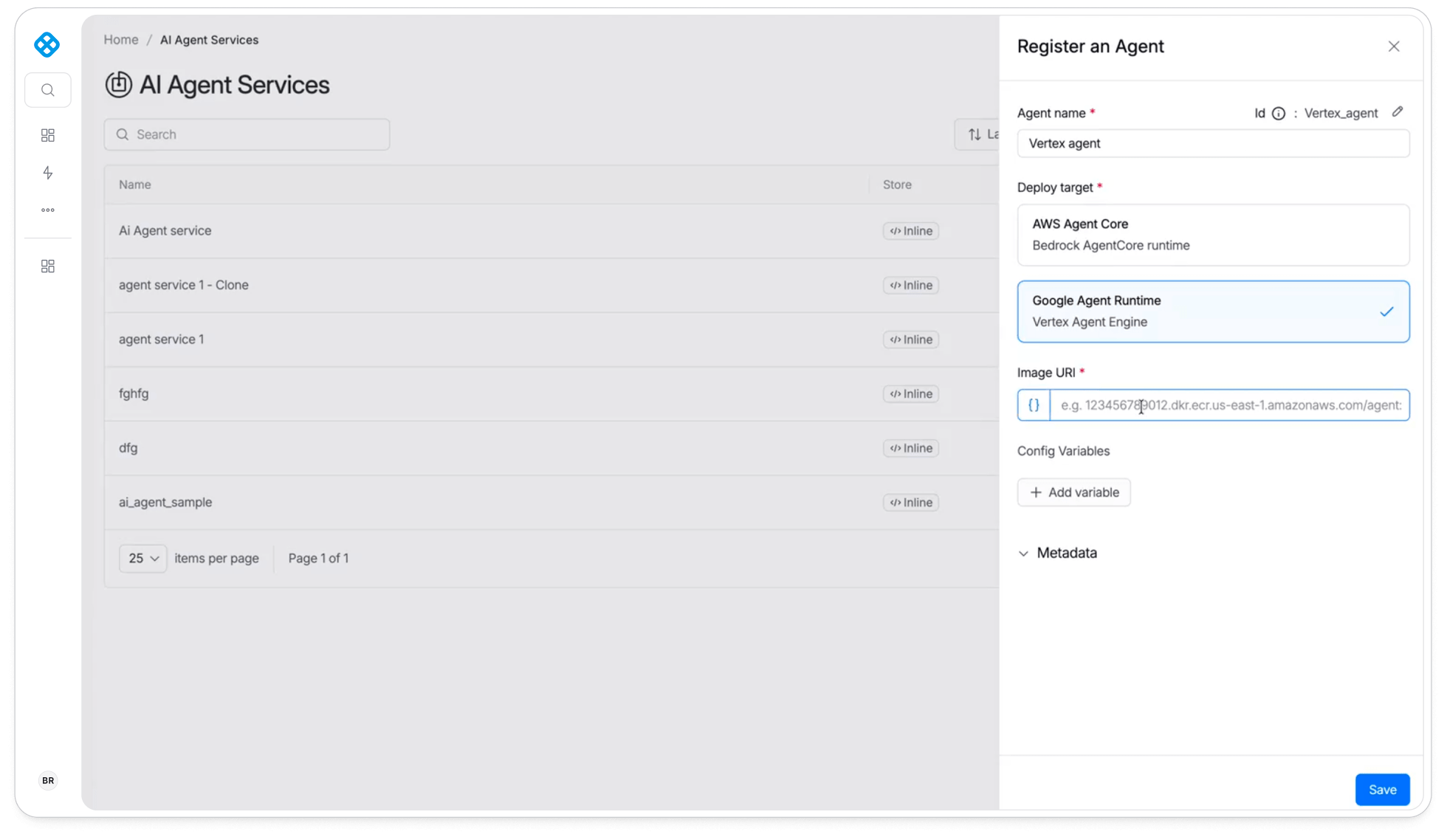Save the agent registration
This screenshot has height=840, width=1447.
coord(1382,790)
